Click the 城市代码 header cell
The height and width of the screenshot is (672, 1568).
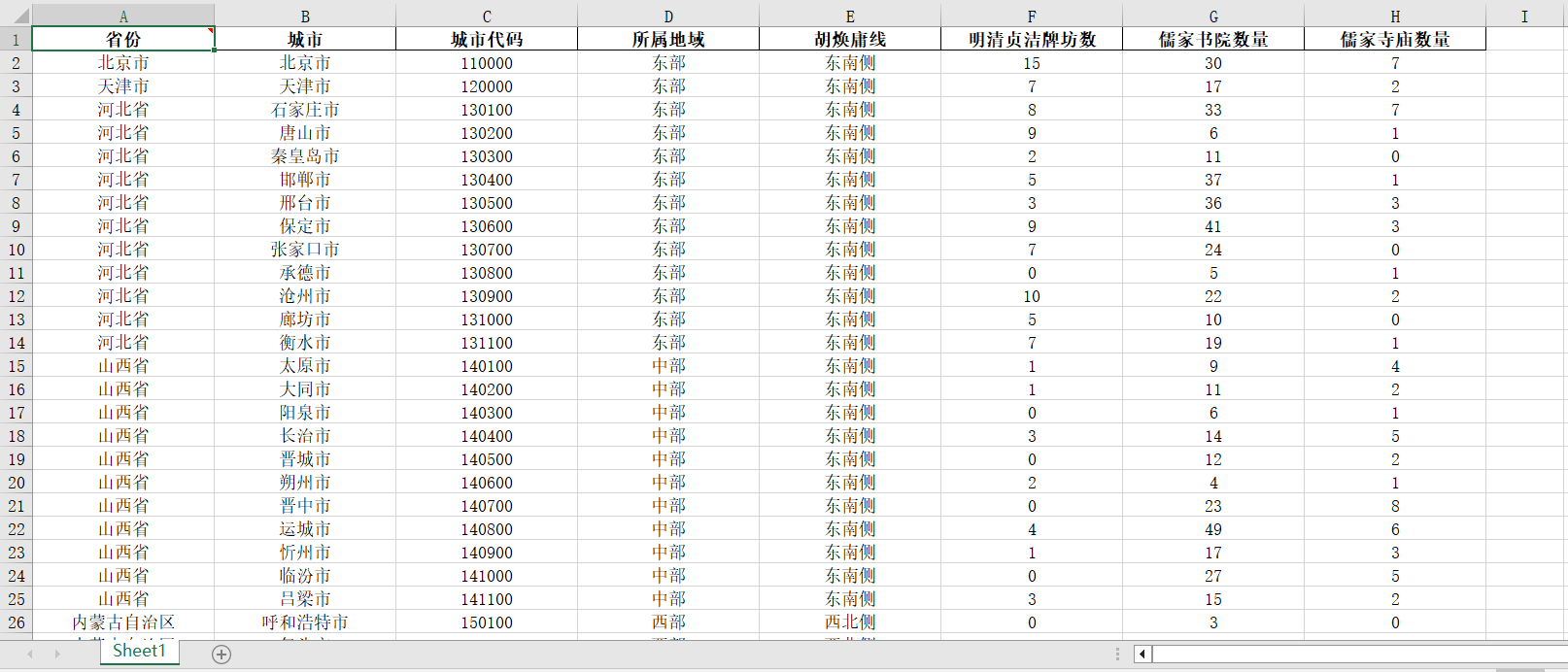pyautogui.click(x=487, y=40)
